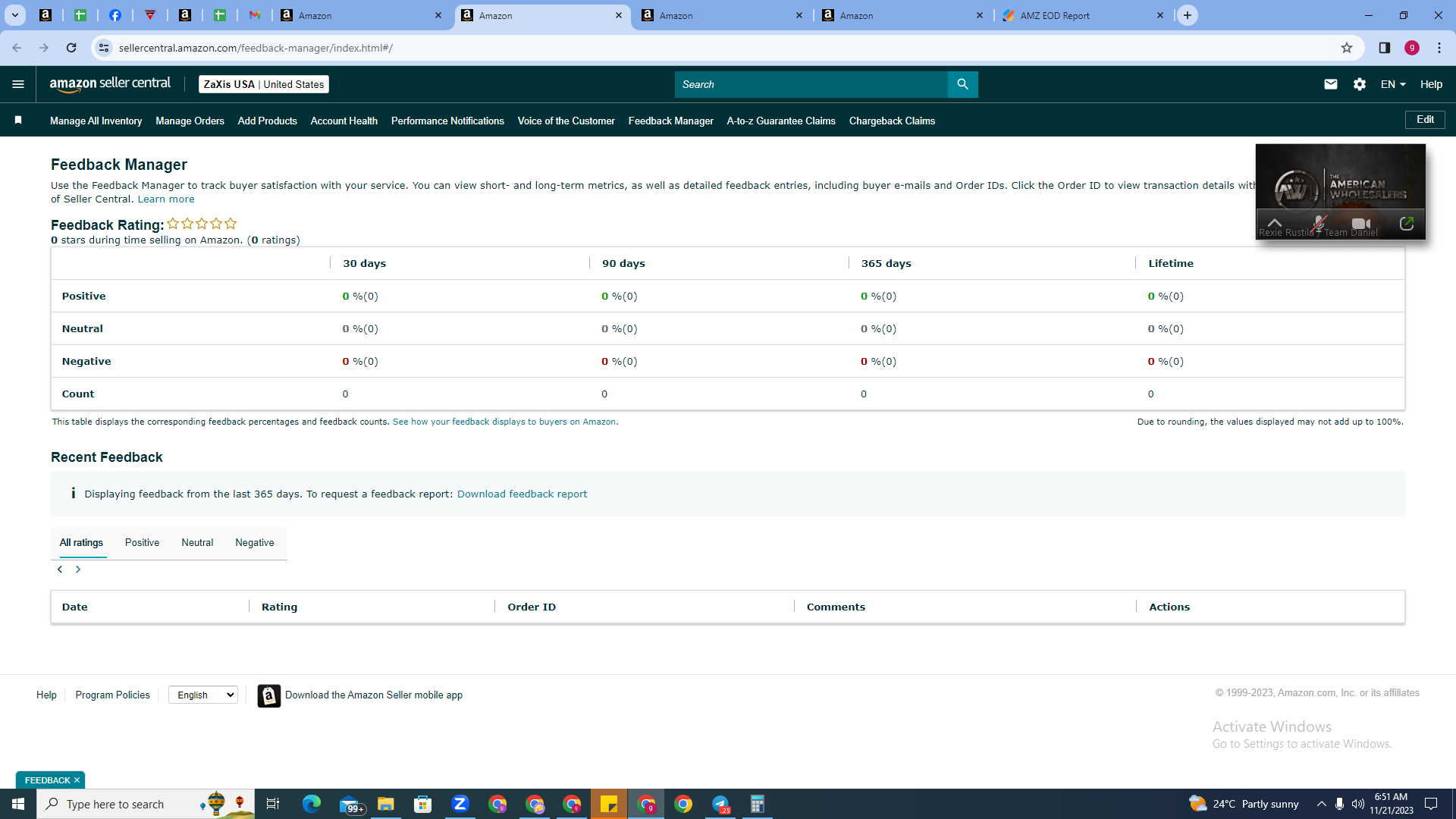Image resolution: width=1456 pixels, height=819 pixels.
Task: Open Feedback Manager menu item
Action: click(671, 121)
